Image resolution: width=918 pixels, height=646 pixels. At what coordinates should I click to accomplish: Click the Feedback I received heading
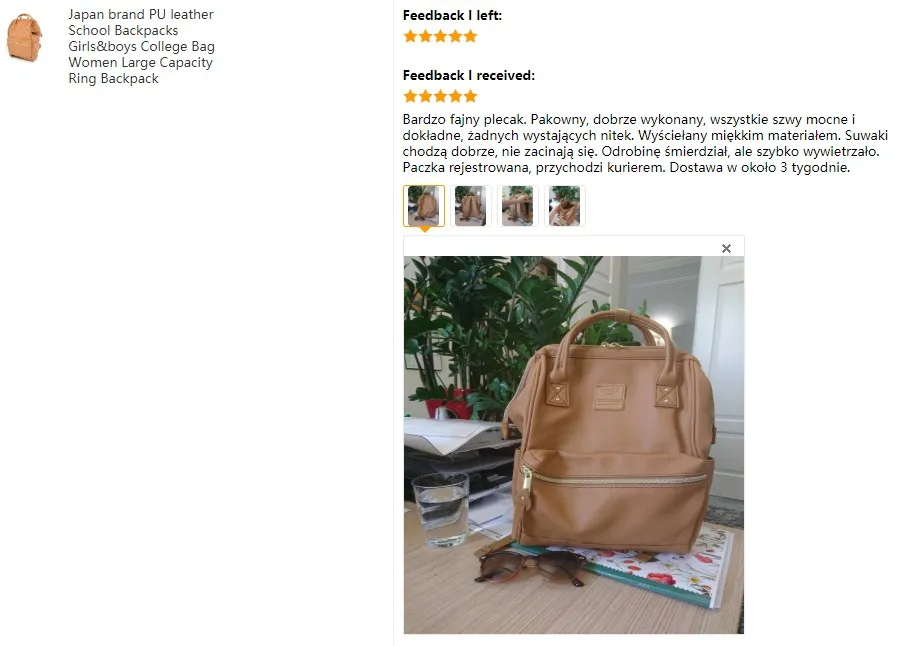[x=468, y=76]
